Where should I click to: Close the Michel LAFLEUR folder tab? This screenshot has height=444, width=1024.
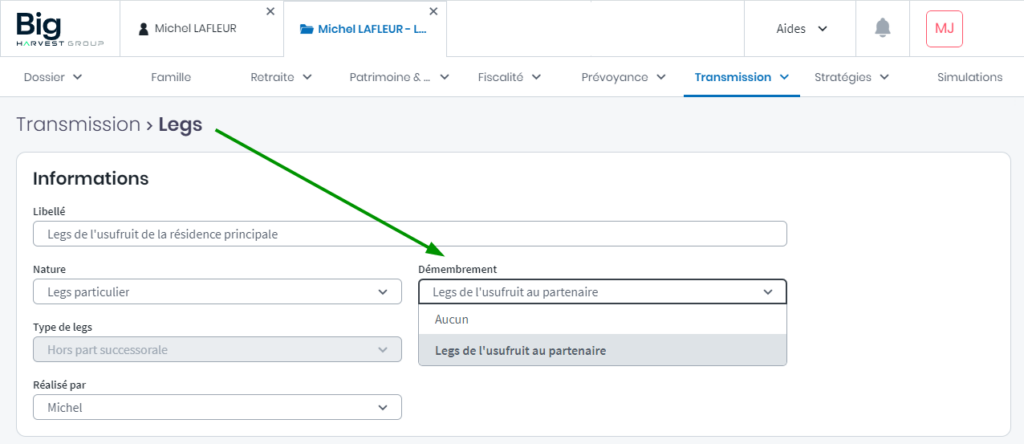click(x=433, y=11)
